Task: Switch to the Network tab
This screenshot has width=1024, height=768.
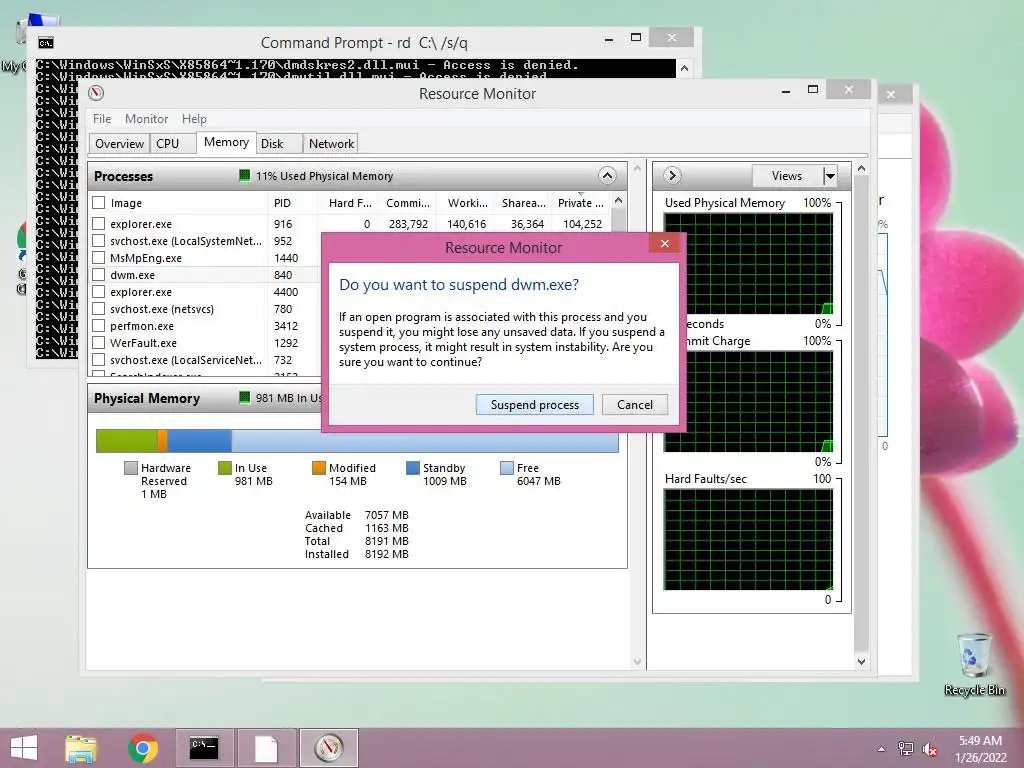Action: (x=331, y=144)
